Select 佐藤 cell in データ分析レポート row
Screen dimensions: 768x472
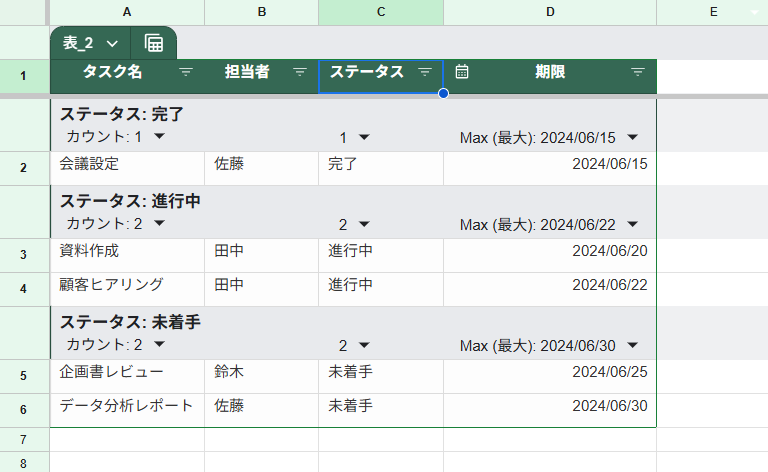pyautogui.click(x=262, y=410)
